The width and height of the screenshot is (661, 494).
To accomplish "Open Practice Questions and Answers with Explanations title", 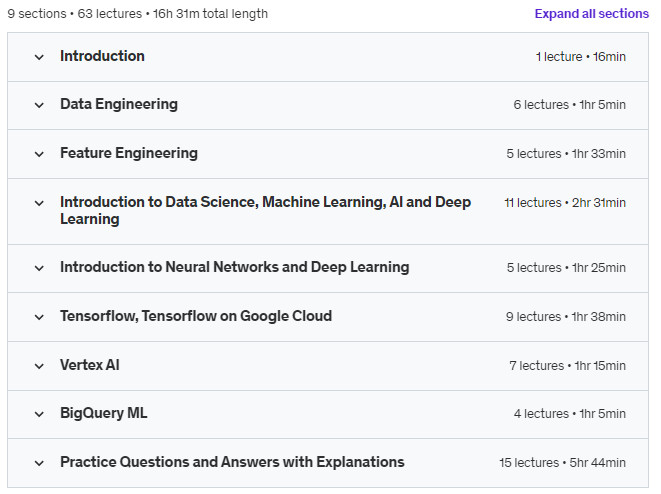I will click(x=232, y=462).
